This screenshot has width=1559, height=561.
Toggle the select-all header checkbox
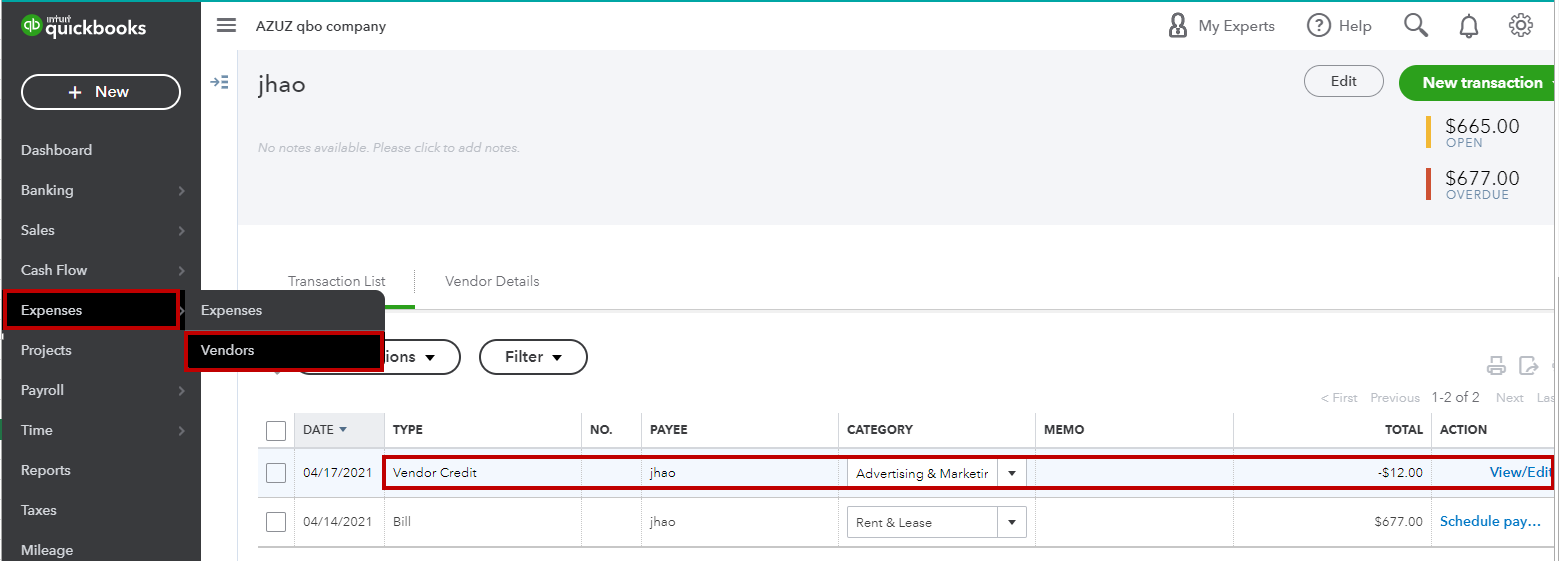tap(276, 430)
